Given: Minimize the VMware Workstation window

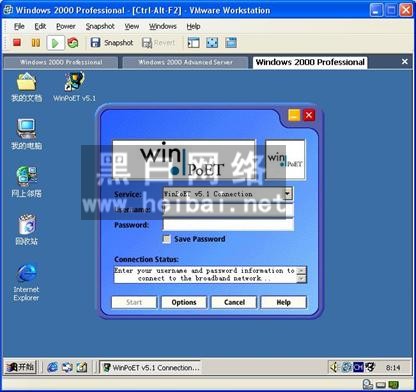Looking at the screenshot, I should [x=376, y=10].
